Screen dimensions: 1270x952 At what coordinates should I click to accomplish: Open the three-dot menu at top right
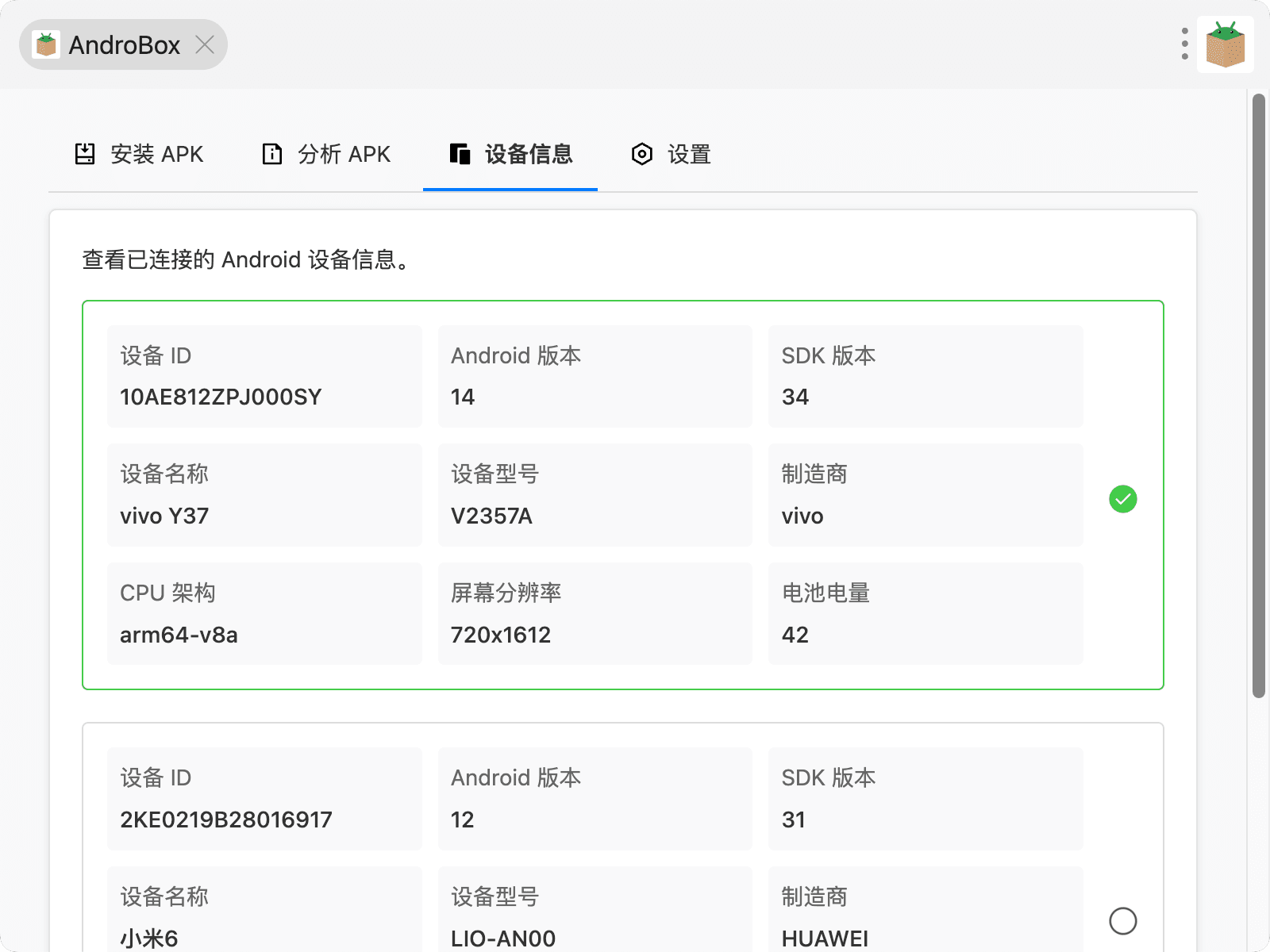tap(1184, 44)
